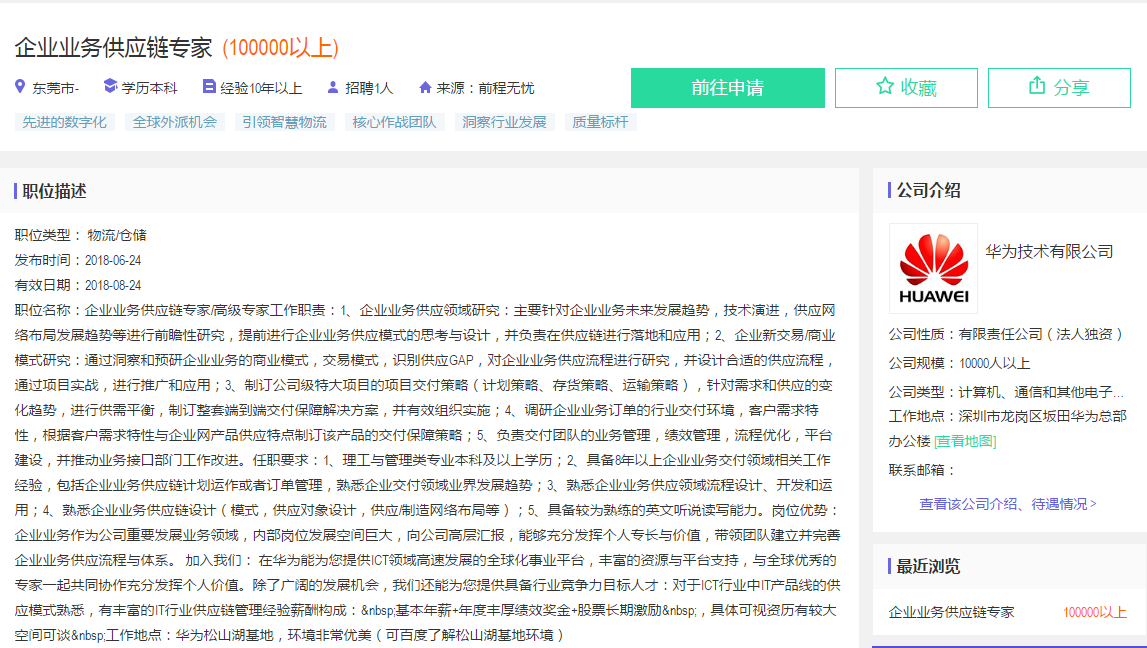Click the 公司类型：计算机、通信 line

tap(1007, 392)
